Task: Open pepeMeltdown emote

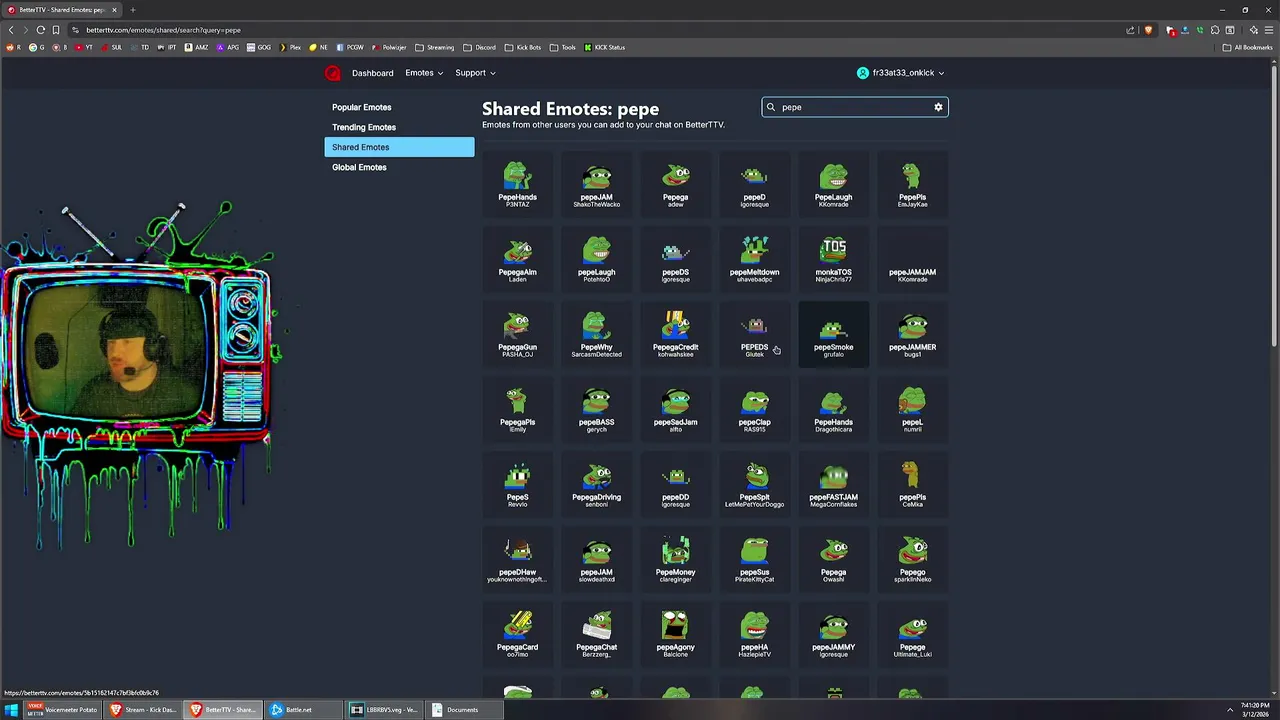Action: 754,258
